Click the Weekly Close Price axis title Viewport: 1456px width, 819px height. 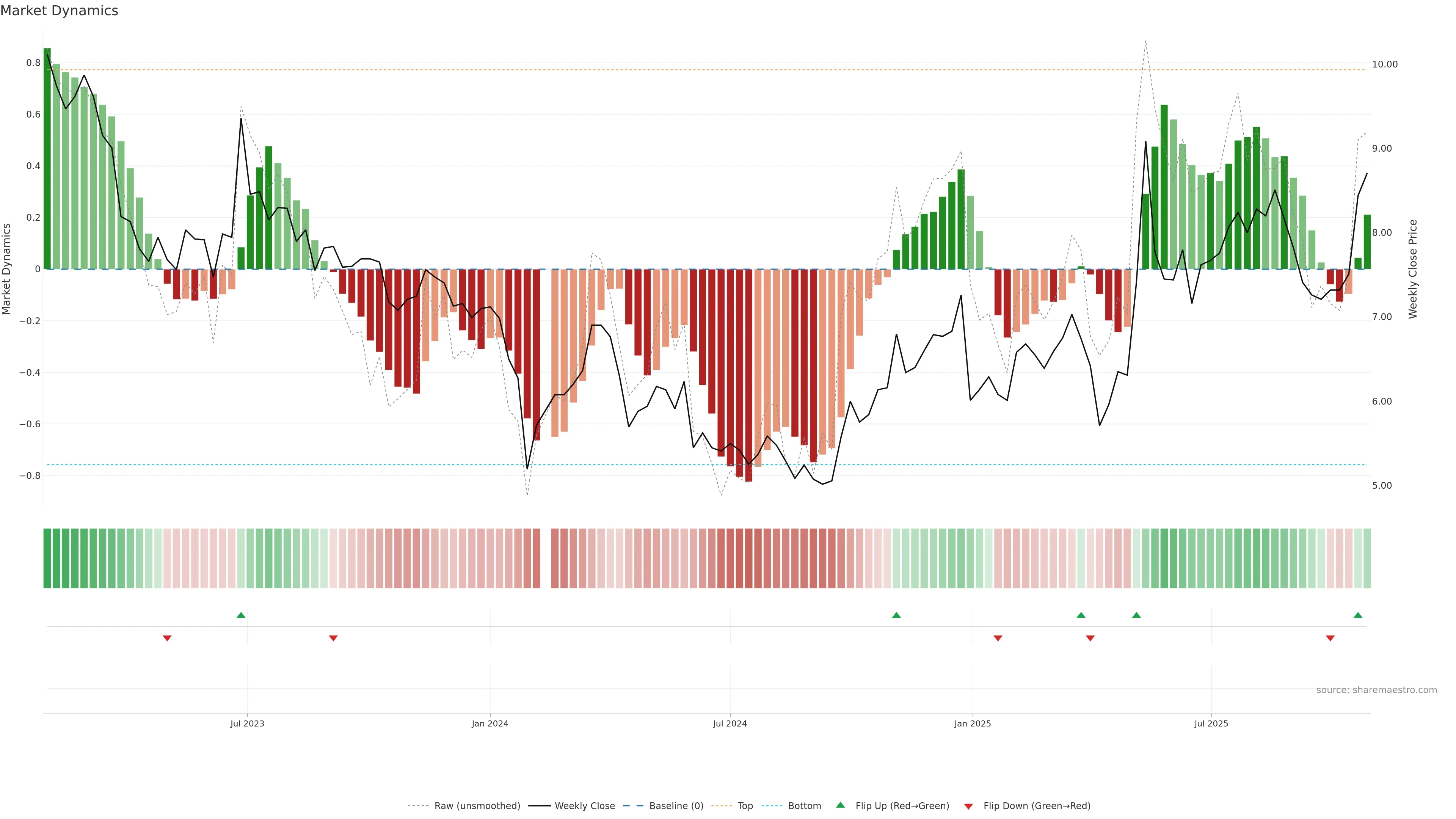click(1412, 269)
